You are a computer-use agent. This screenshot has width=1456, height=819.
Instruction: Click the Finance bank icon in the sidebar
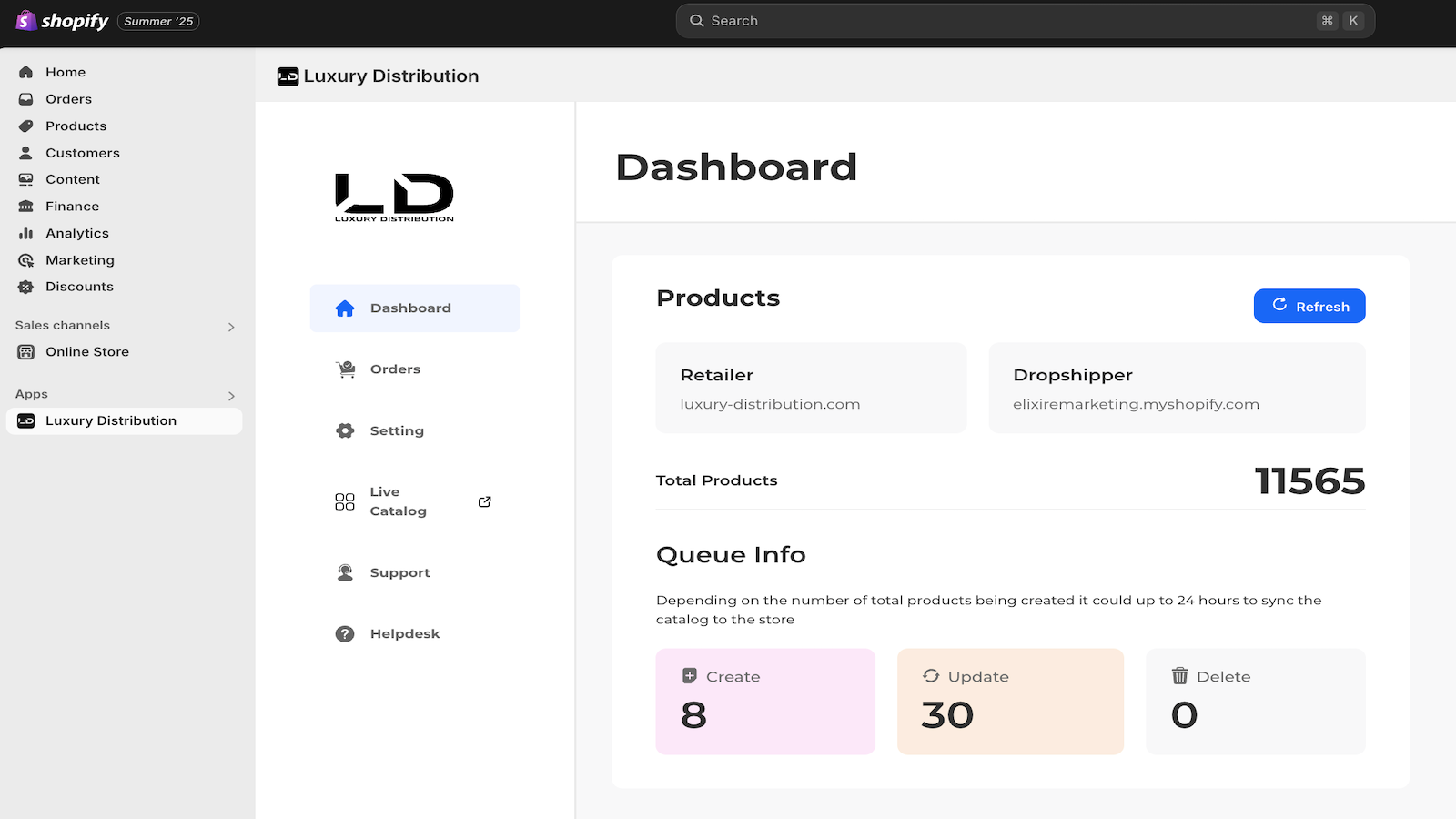pyautogui.click(x=26, y=207)
